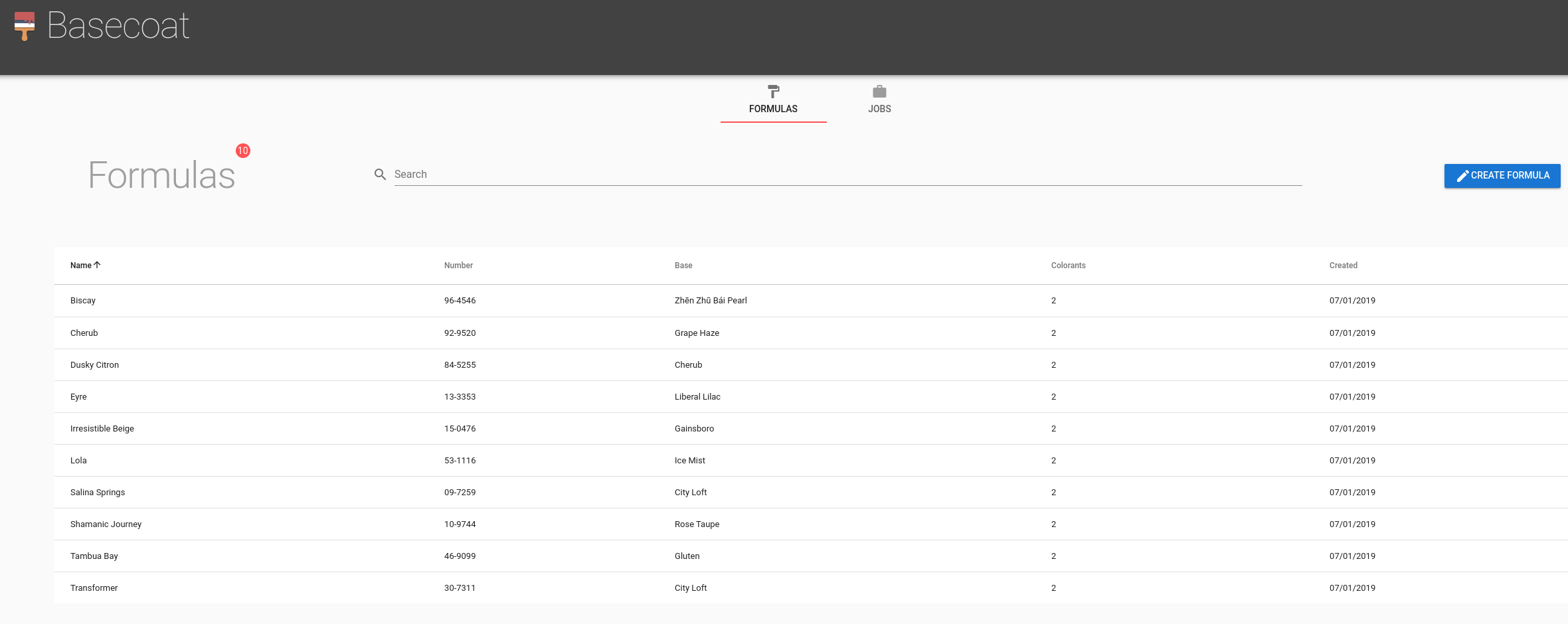This screenshot has width=1568, height=624.
Task: Click the Zhēn Zhū Bái Pearl base cell
Action: pos(711,301)
